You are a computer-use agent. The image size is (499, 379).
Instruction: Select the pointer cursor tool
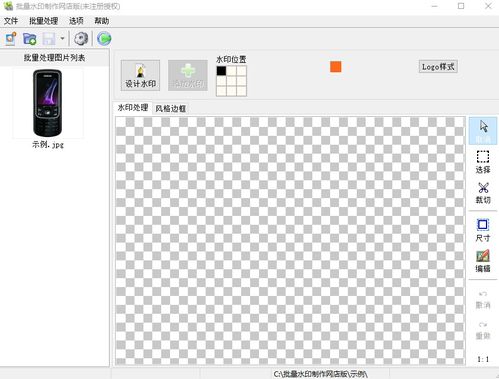(483, 131)
